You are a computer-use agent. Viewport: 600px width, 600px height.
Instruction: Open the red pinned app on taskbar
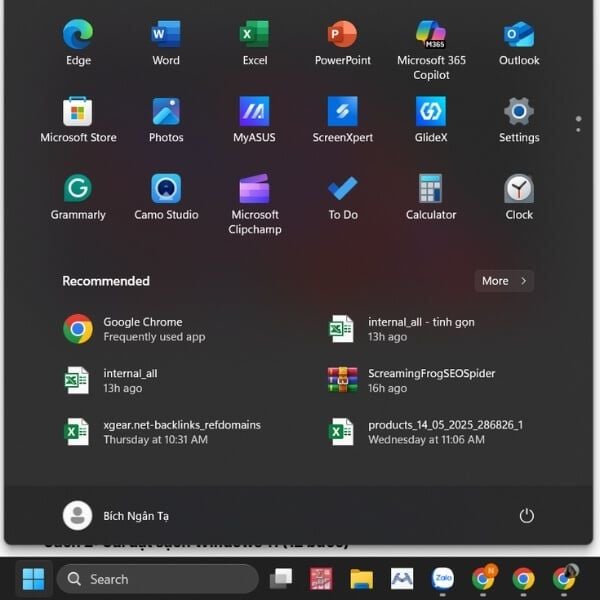(321, 579)
